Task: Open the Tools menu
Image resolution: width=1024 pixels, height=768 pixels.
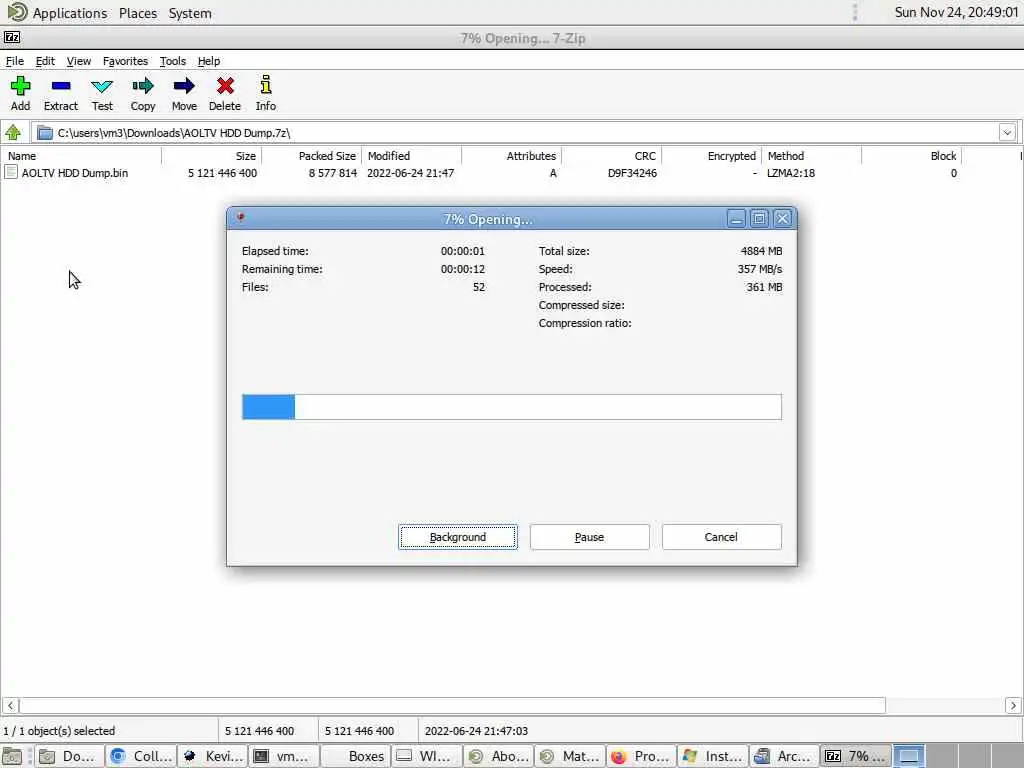Action: pyautogui.click(x=172, y=61)
